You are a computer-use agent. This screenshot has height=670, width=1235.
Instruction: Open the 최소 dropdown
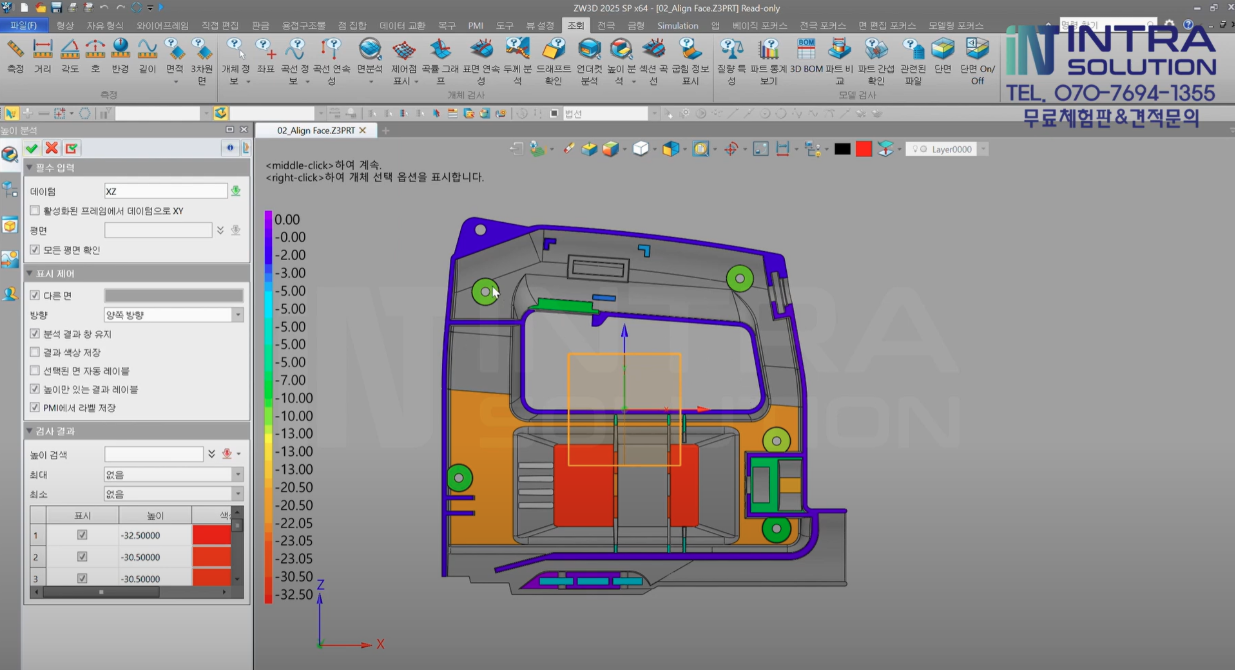point(174,494)
